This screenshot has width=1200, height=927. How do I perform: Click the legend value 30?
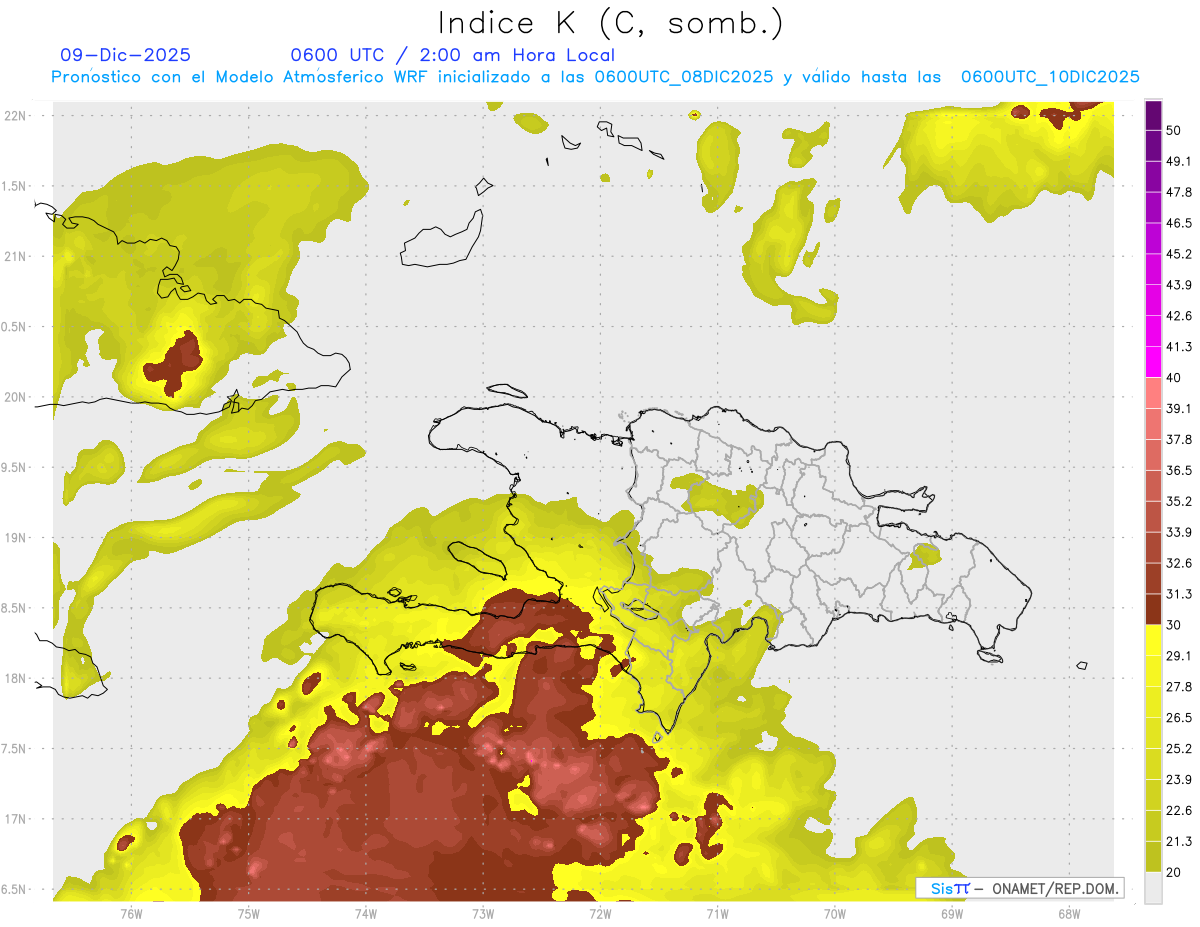pyautogui.click(x=1174, y=624)
